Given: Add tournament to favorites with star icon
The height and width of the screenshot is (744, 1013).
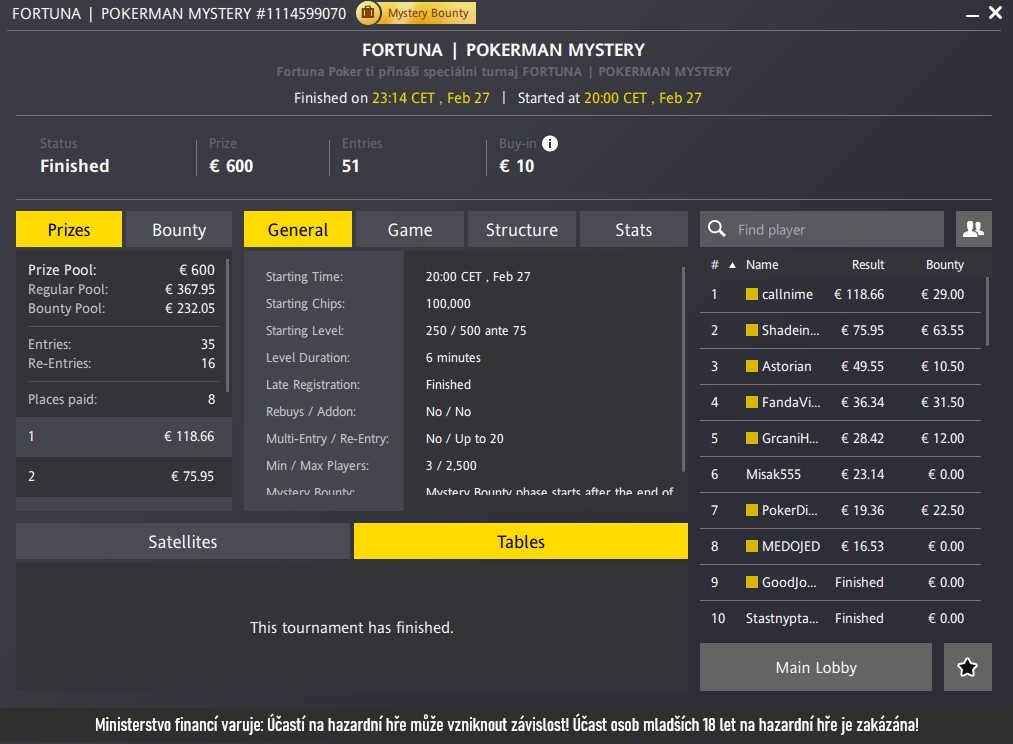Looking at the screenshot, I should pyautogui.click(x=967, y=667).
